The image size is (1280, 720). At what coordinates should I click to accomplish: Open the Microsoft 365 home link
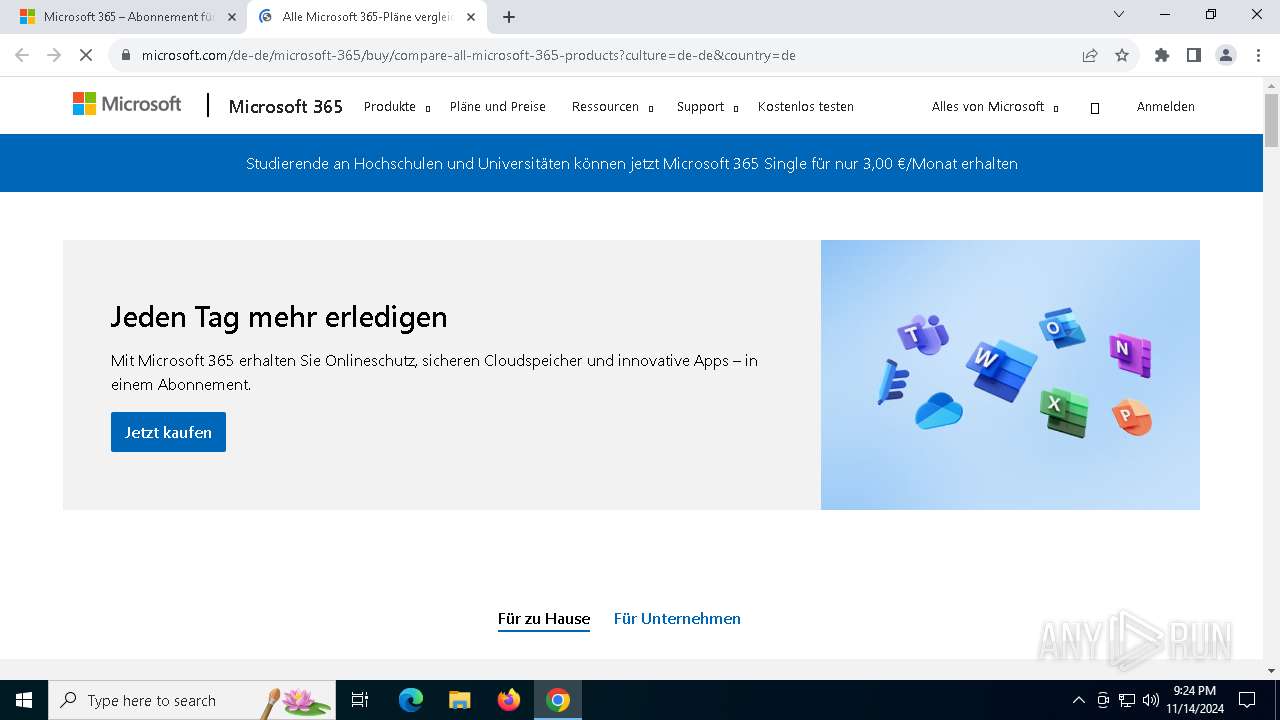(x=286, y=106)
